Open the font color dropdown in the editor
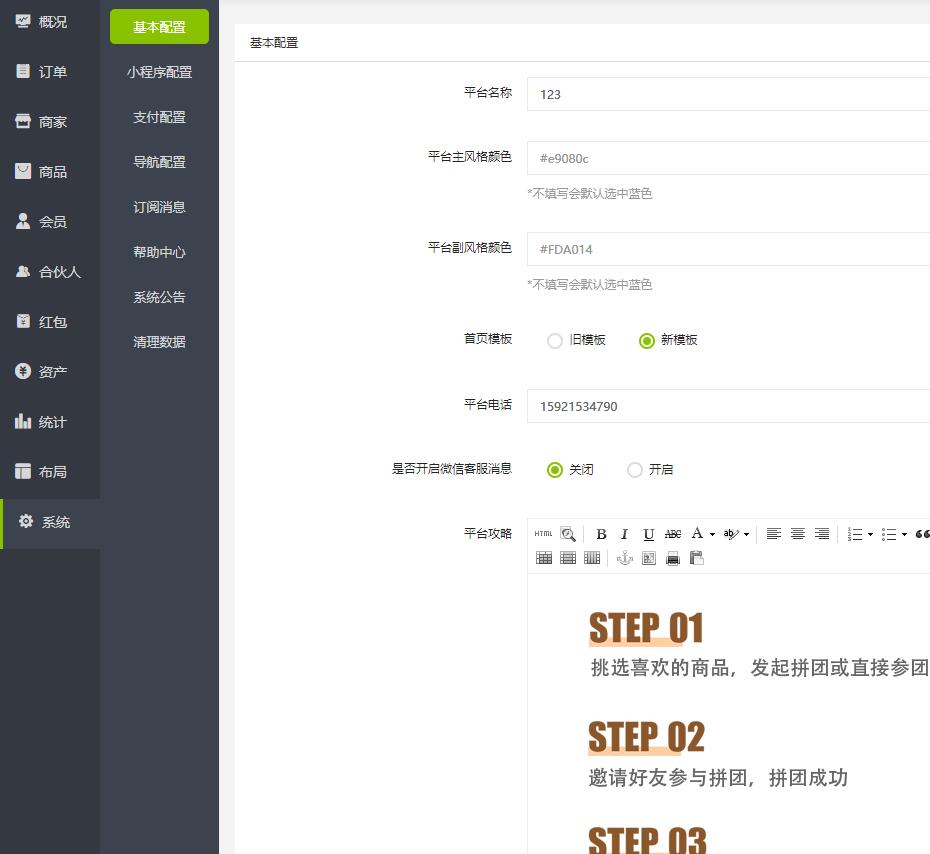Image resolution: width=930 pixels, height=854 pixels. (711, 534)
